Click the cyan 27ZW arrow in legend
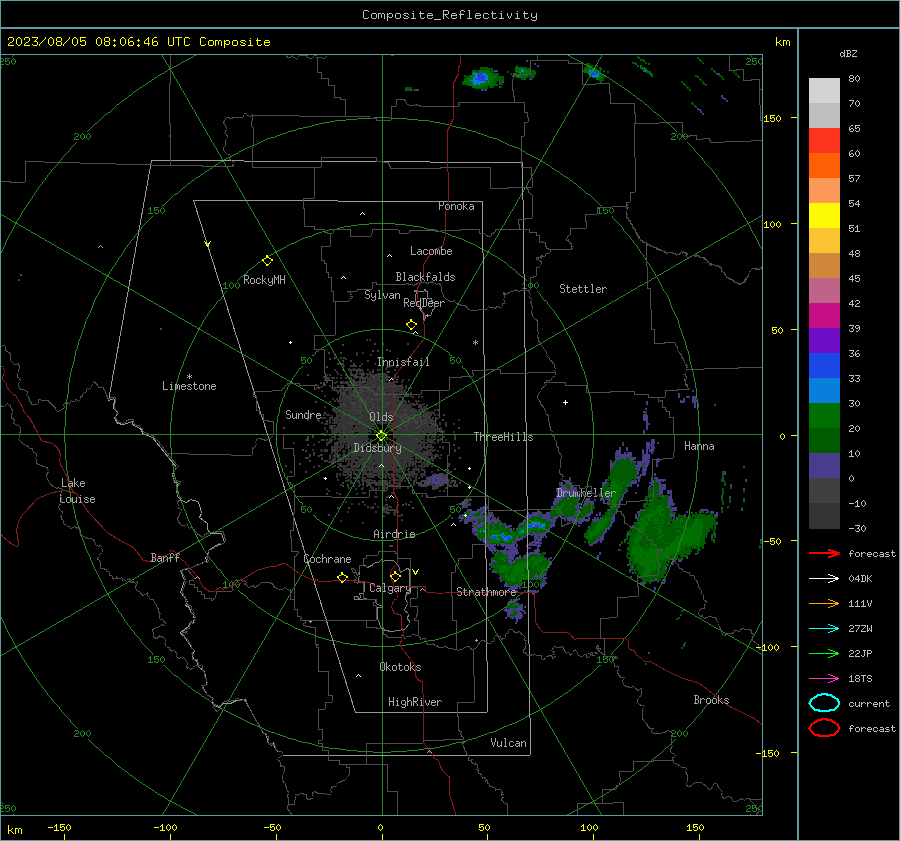This screenshot has height=841, width=900. click(824, 629)
